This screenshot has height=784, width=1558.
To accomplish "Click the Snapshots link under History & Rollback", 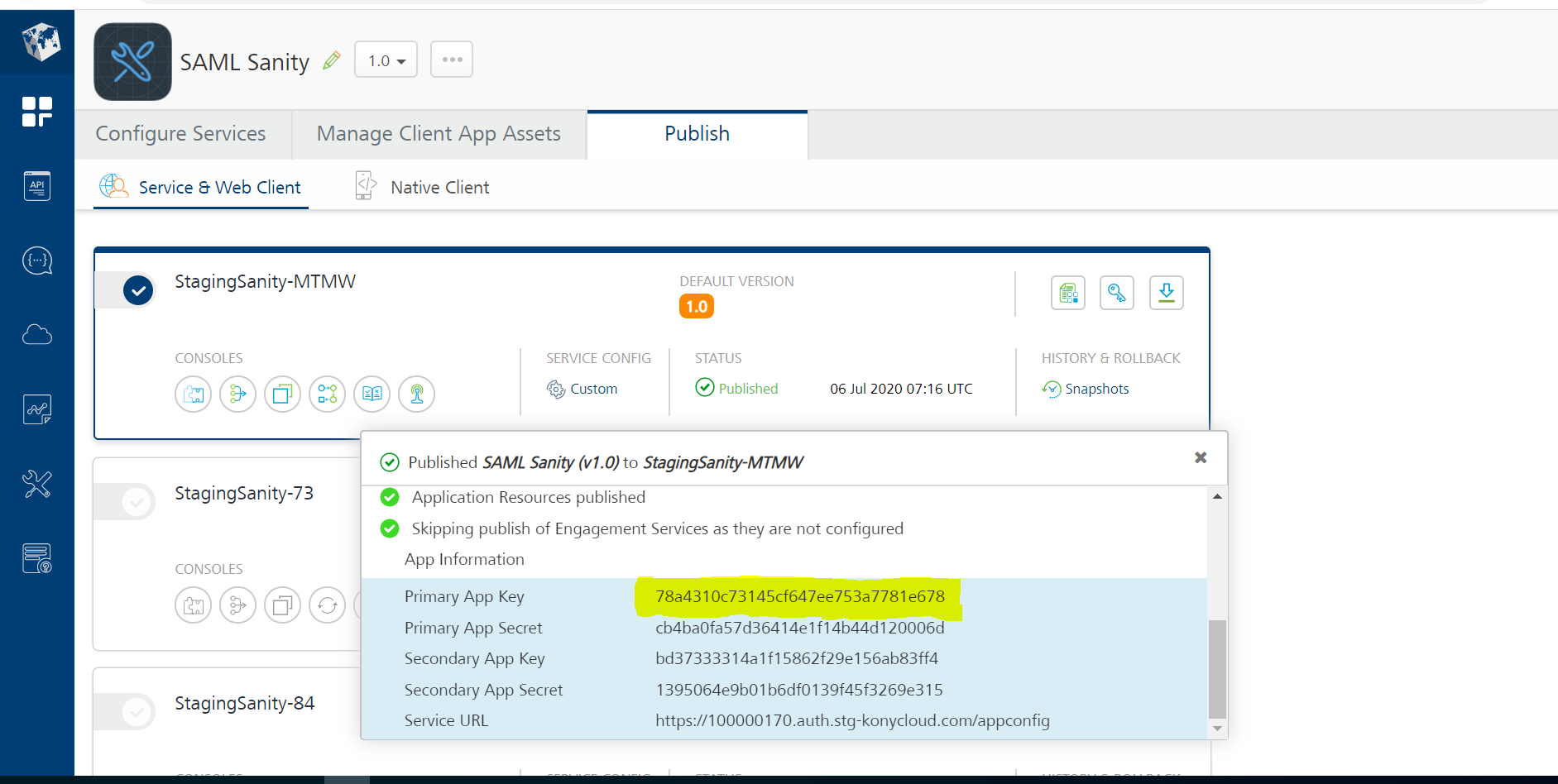I will (x=1096, y=388).
